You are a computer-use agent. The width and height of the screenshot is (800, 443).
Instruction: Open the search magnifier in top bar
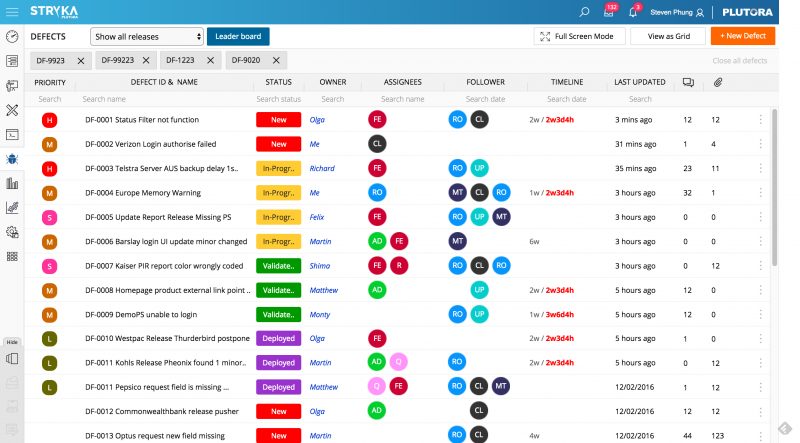click(585, 12)
